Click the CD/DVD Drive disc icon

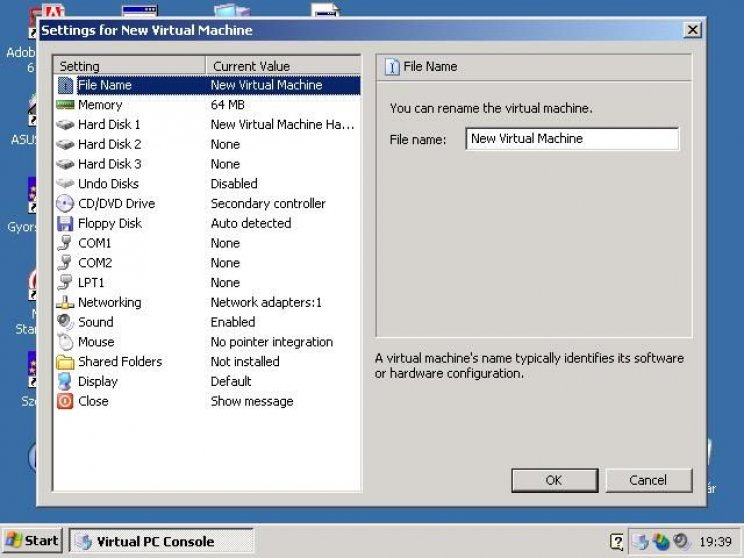(65, 204)
